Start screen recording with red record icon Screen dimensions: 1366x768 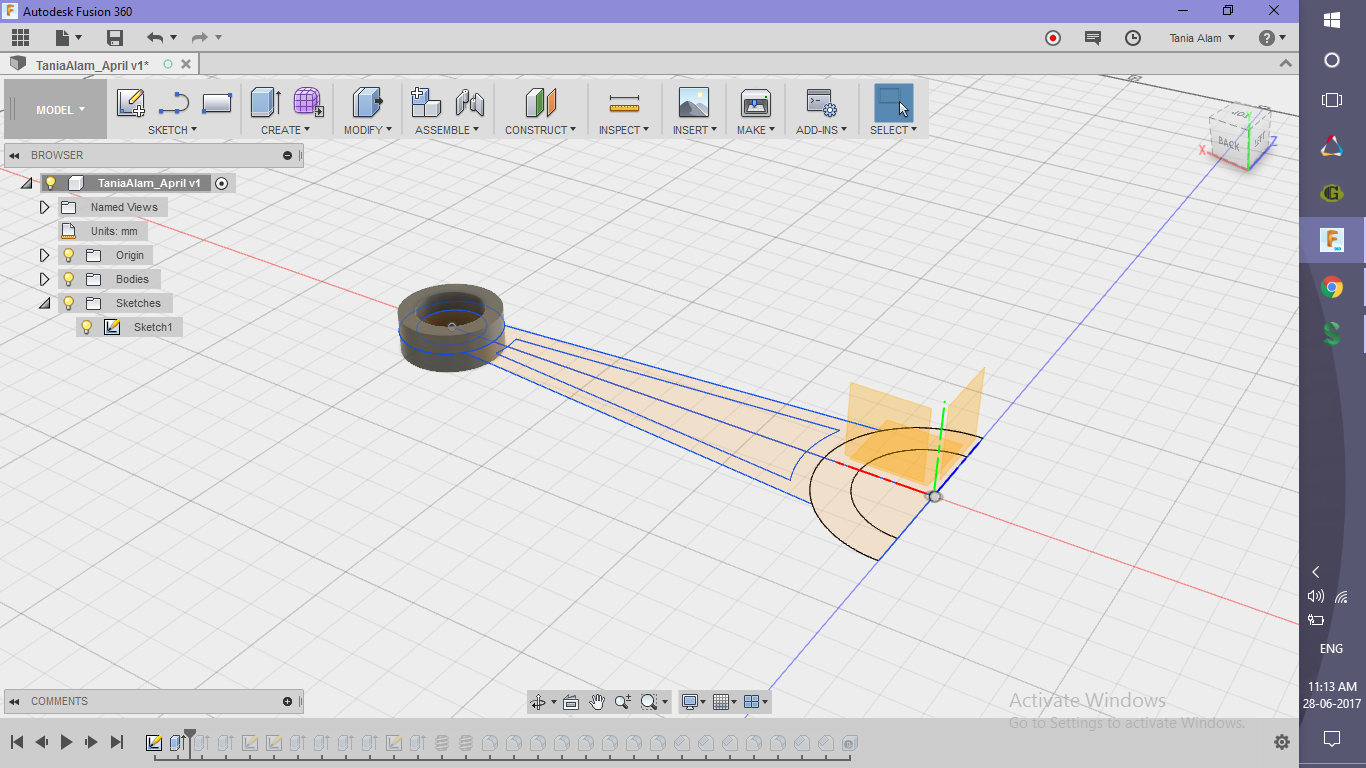[1053, 38]
